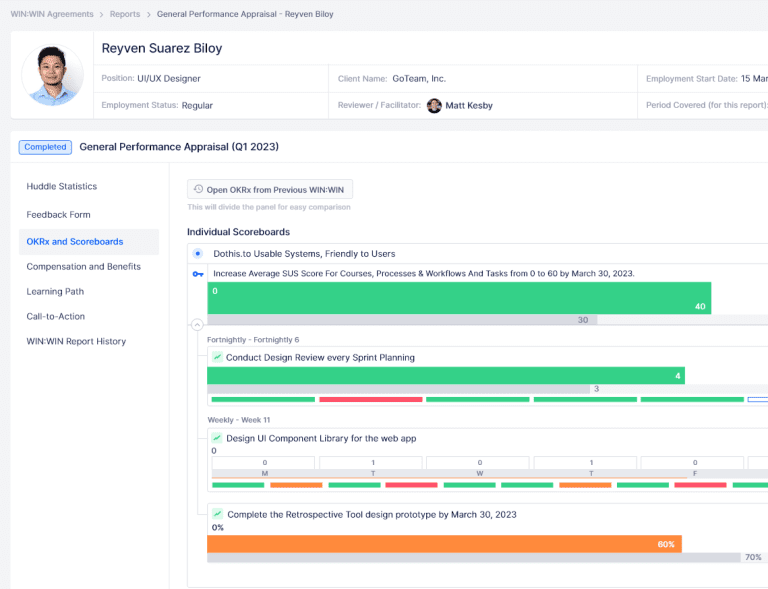Click trend icon beside Design UI Component Library
The height and width of the screenshot is (589, 768).
pyautogui.click(x=217, y=438)
